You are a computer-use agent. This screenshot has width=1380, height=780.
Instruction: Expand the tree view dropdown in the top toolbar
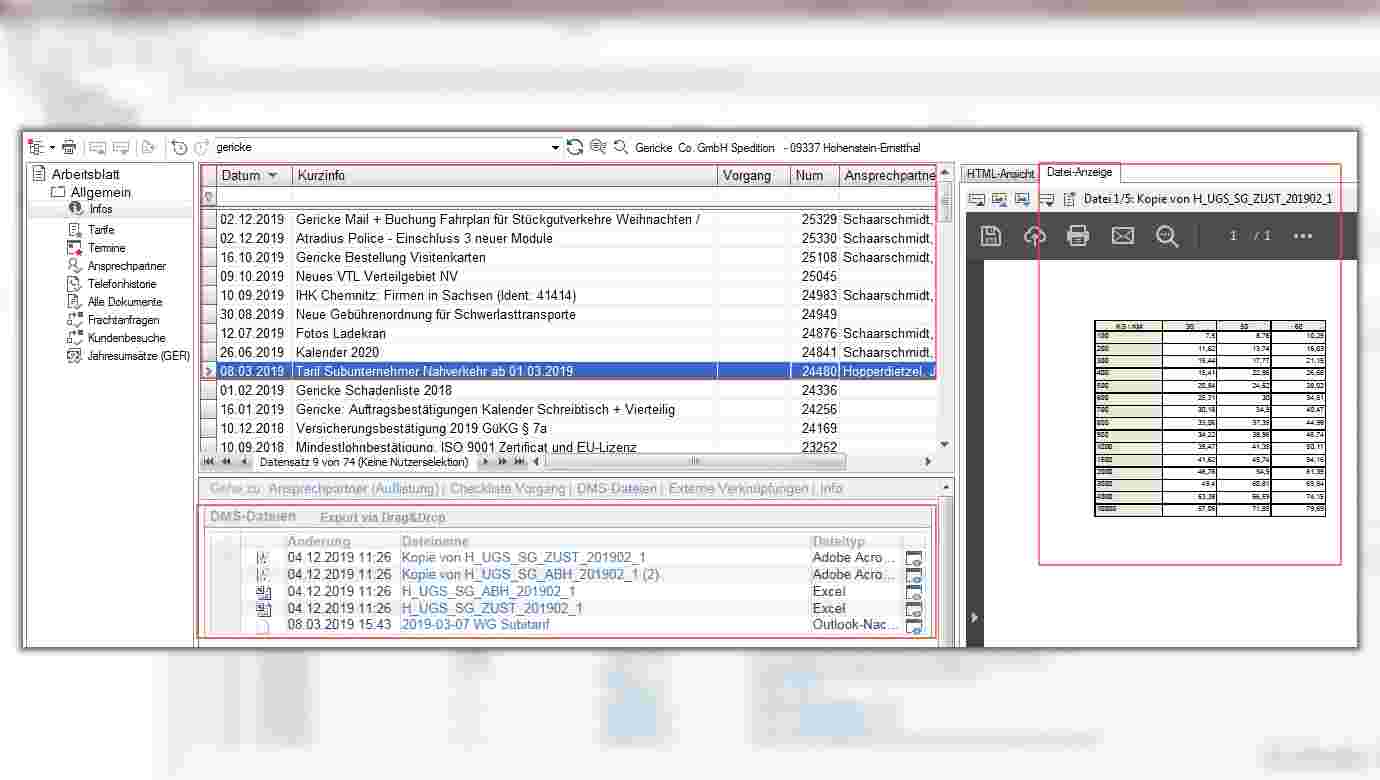tap(52, 148)
